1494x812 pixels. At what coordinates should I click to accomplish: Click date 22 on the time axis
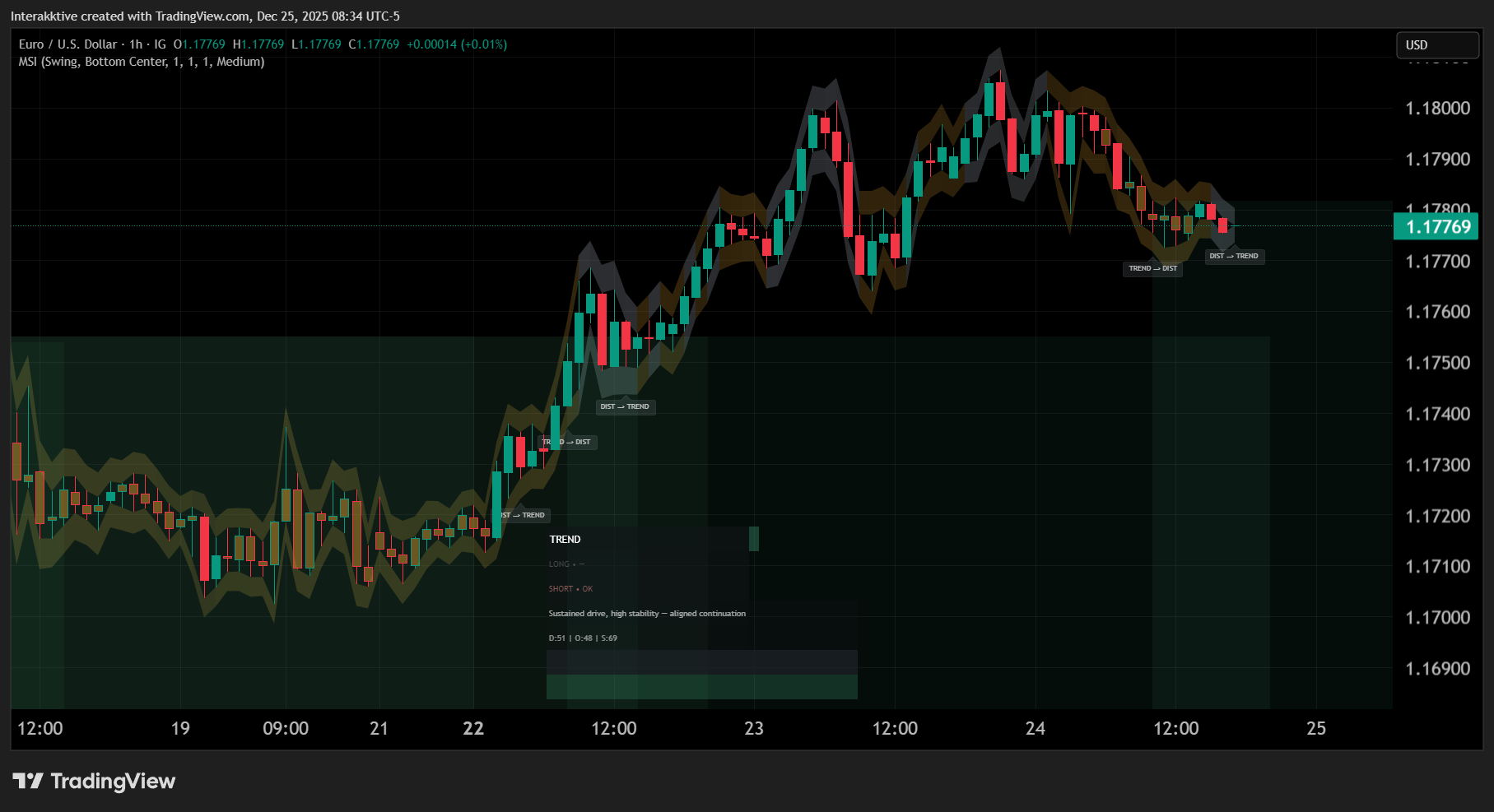coord(473,728)
